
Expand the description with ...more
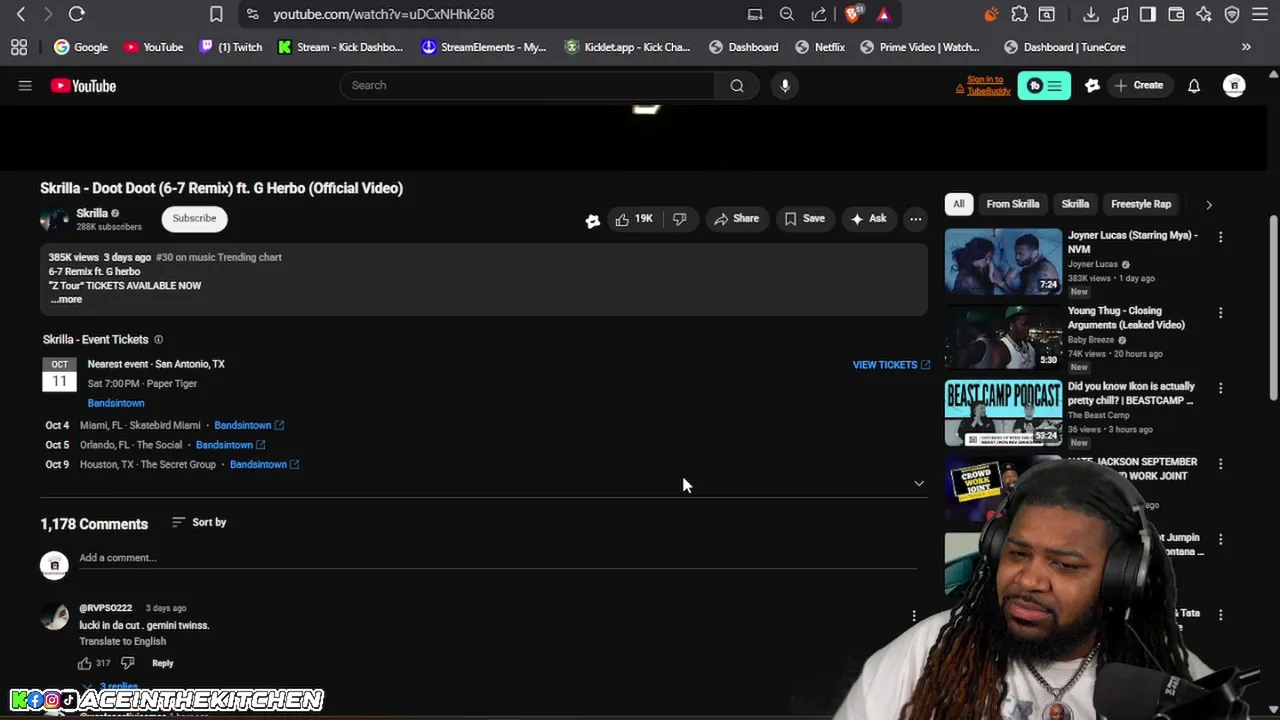tap(66, 299)
